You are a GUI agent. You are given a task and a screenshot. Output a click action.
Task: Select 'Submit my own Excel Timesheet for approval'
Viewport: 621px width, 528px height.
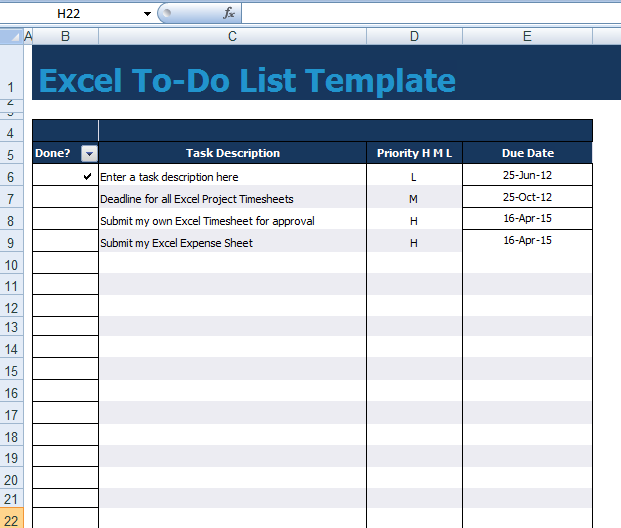(232, 221)
